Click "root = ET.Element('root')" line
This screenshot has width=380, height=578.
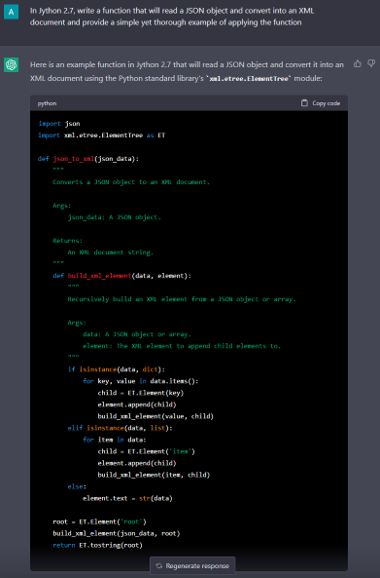[x=100, y=522]
